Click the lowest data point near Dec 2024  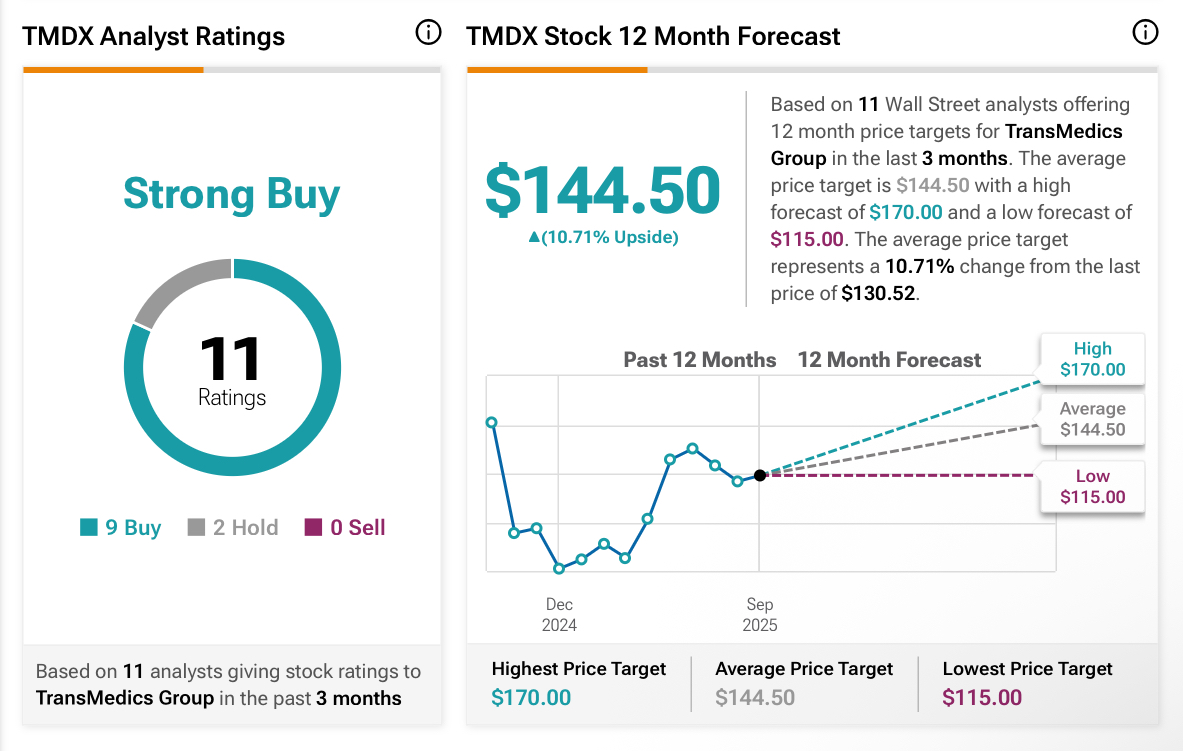point(559,568)
